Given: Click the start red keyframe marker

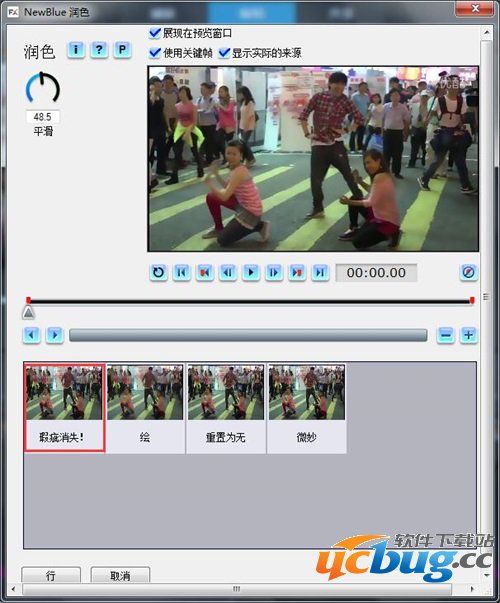Looking at the screenshot, I should tap(28, 300).
